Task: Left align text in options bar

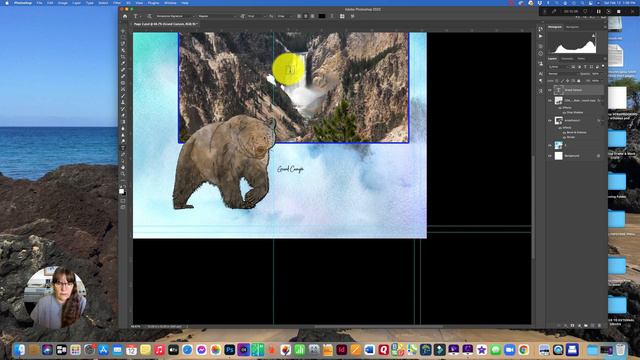Action: (299, 16)
